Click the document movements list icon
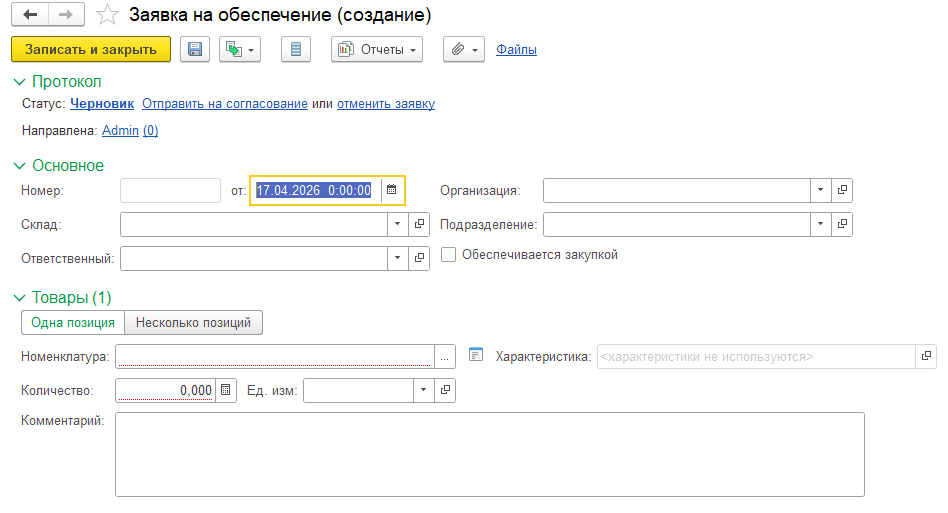The image size is (948, 513). (x=296, y=49)
